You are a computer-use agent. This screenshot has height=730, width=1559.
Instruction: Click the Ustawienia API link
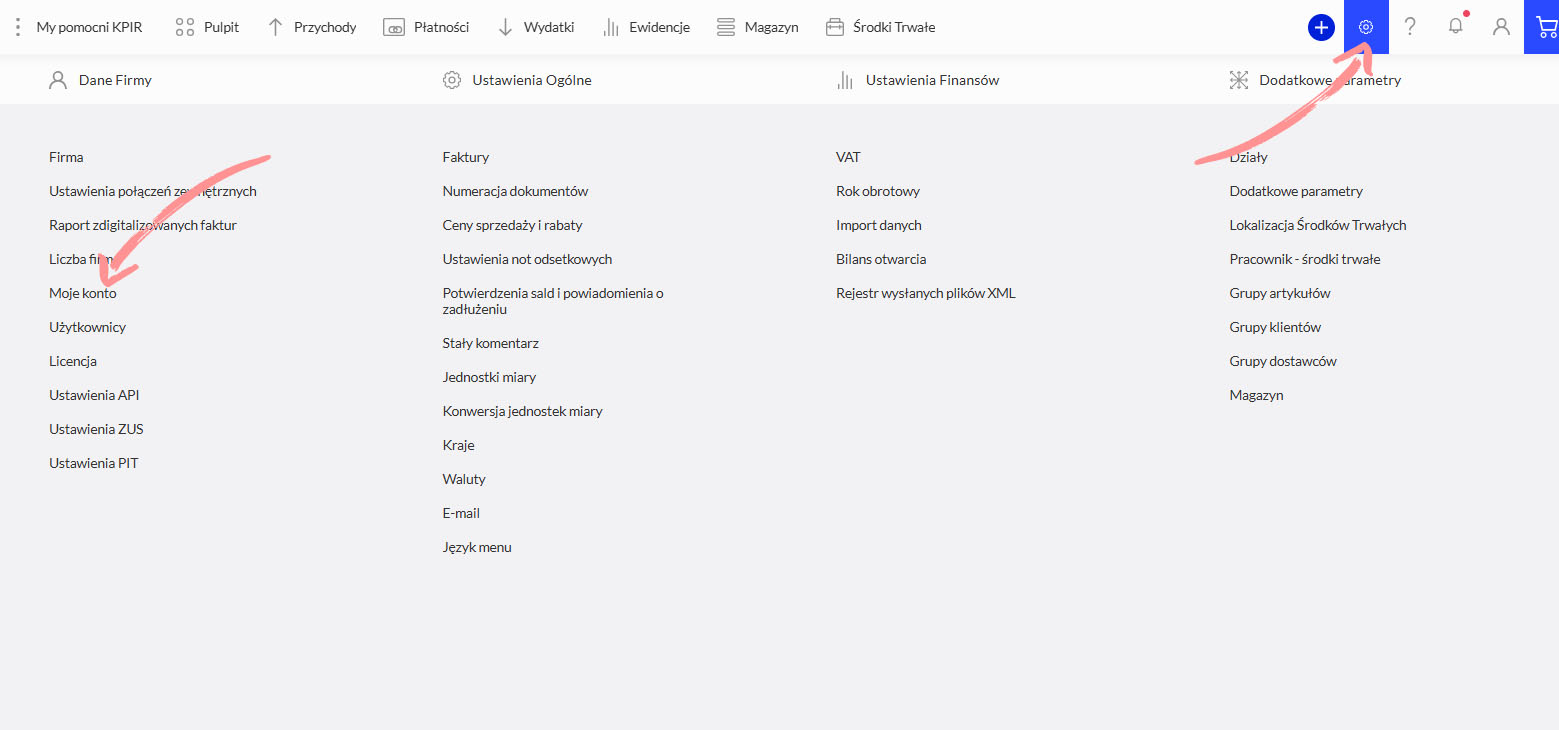(94, 395)
